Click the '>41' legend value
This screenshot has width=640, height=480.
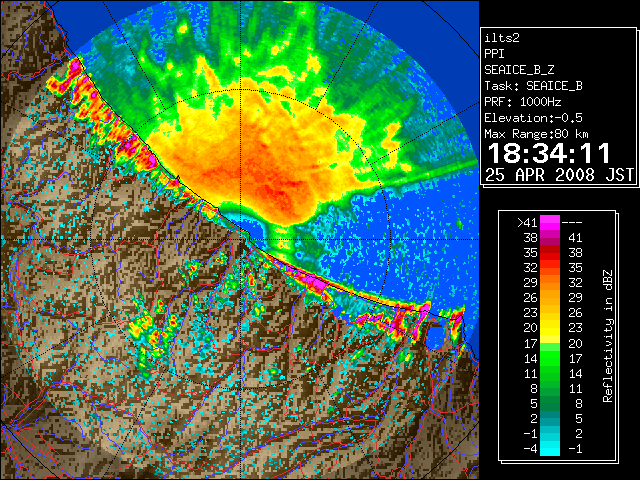click(527, 223)
